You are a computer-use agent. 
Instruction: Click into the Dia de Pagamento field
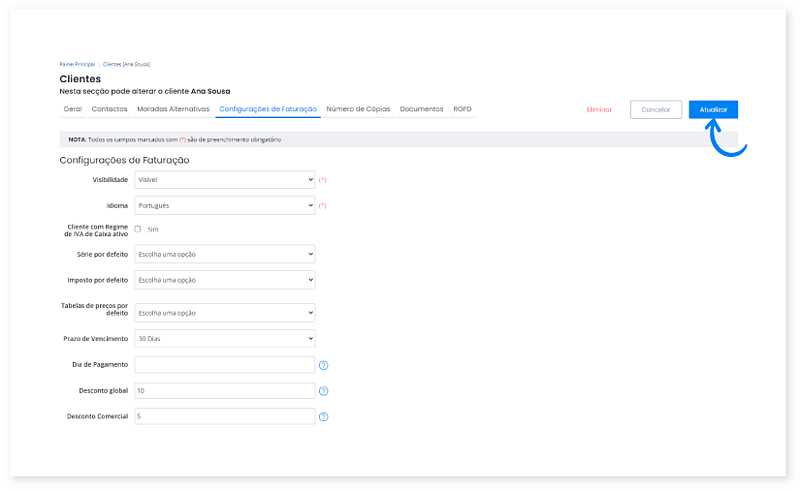pyautogui.click(x=225, y=365)
